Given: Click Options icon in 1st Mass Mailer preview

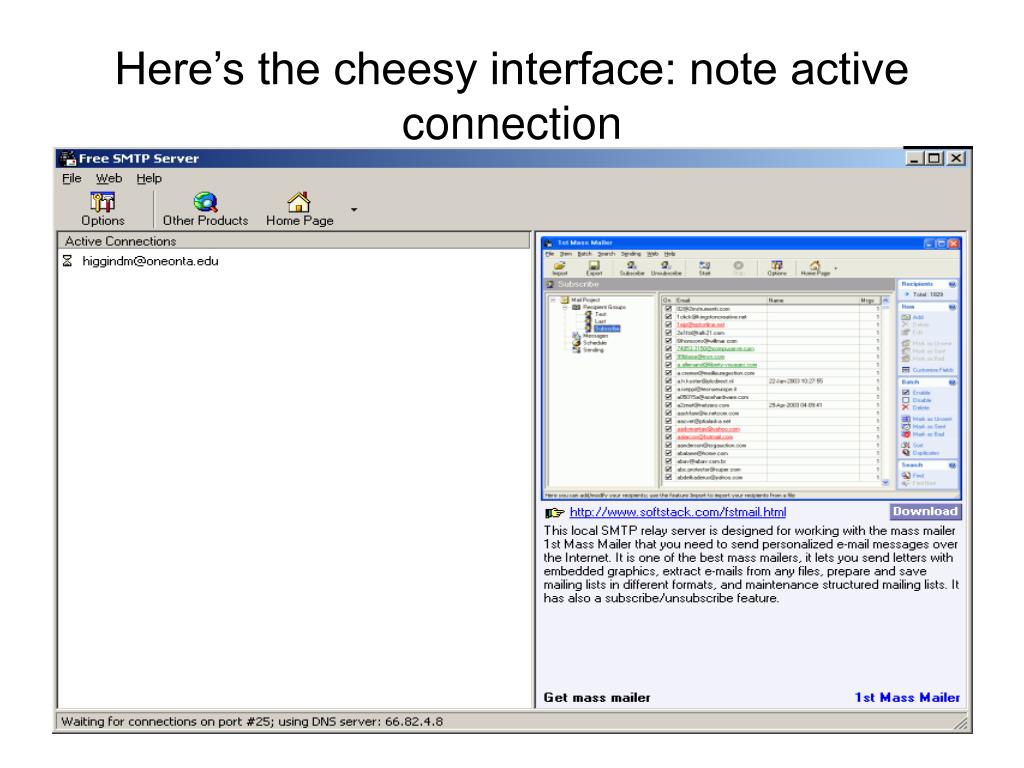Looking at the screenshot, I should click(x=776, y=265).
